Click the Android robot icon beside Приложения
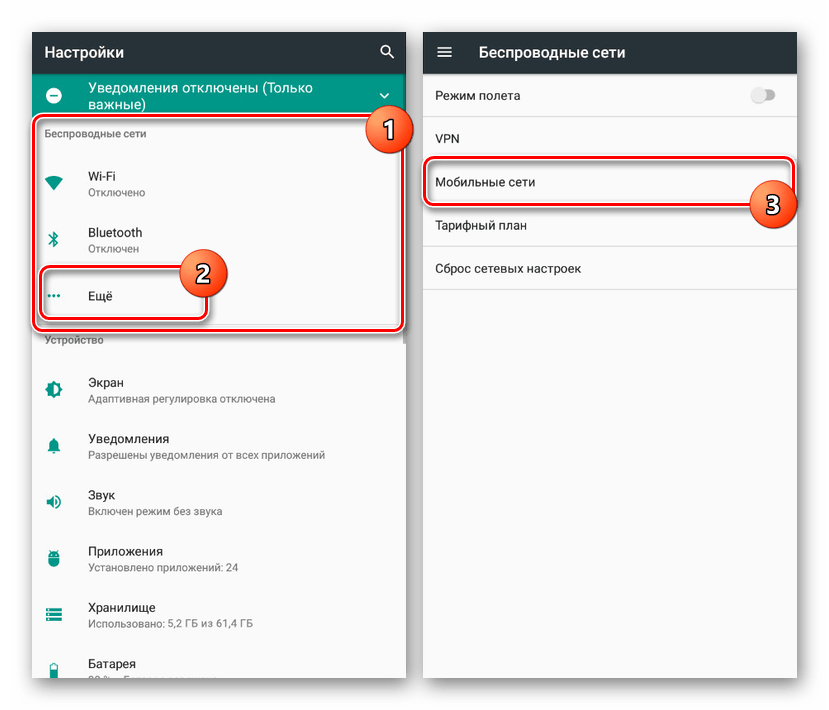Viewport: 829px width, 710px height. tap(54, 558)
